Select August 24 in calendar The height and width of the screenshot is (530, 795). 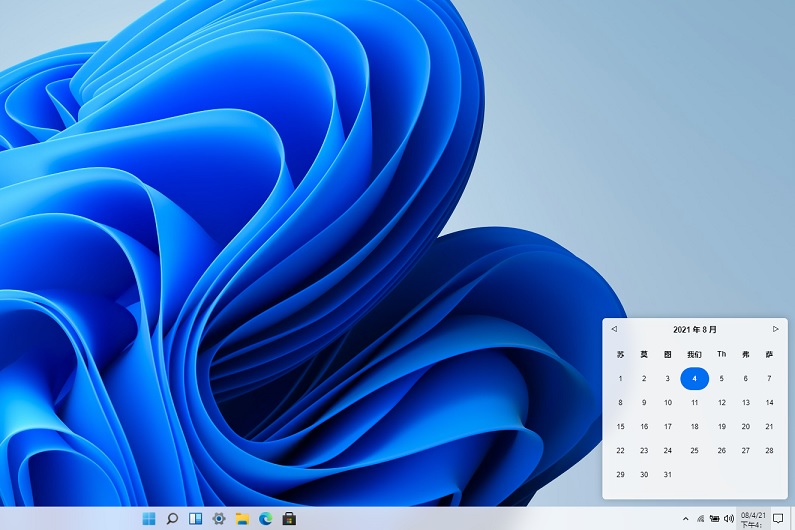[x=668, y=450]
